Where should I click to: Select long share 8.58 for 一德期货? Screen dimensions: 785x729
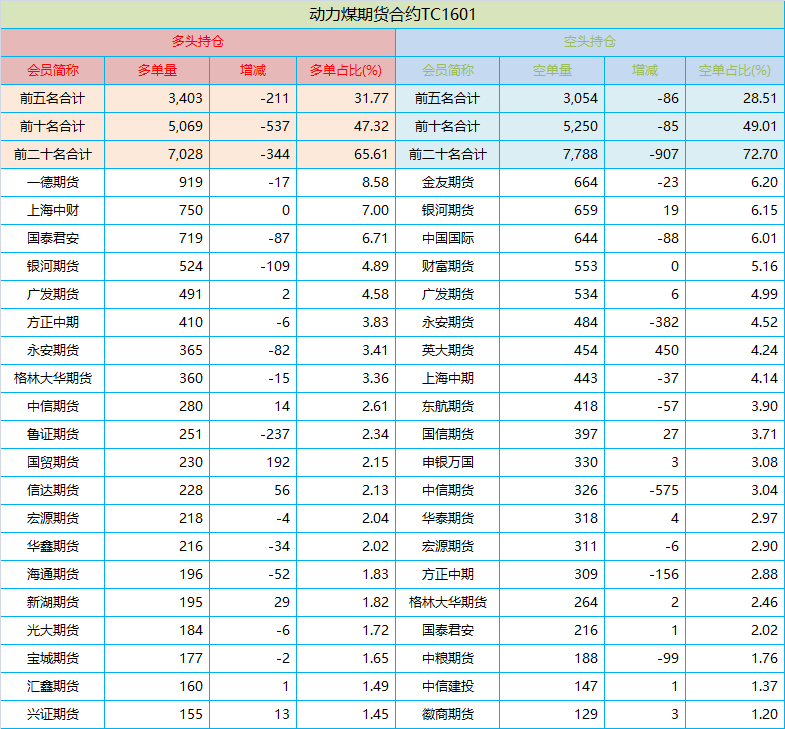click(x=375, y=182)
